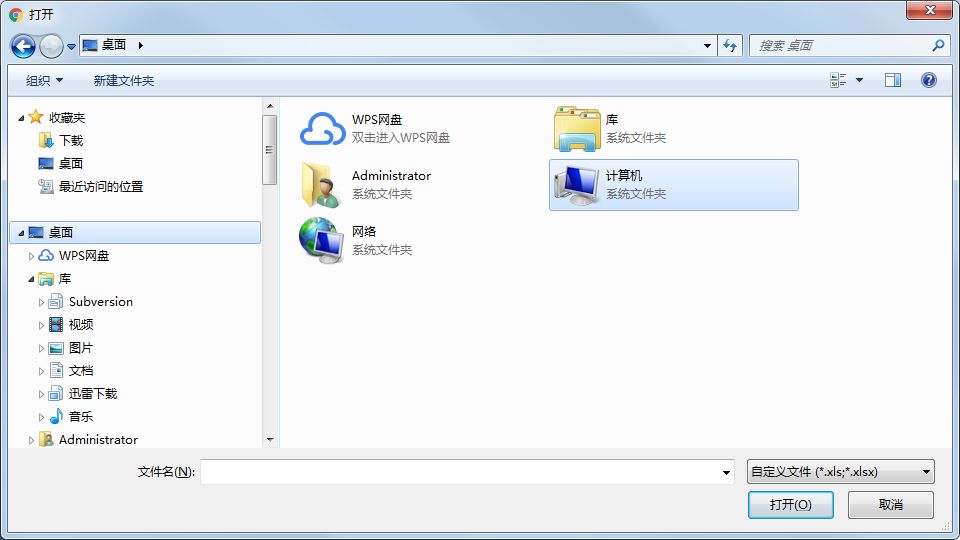Select the WPS网盘 cloud icon item
This screenshot has width=960, height=540.
[323, 129]
